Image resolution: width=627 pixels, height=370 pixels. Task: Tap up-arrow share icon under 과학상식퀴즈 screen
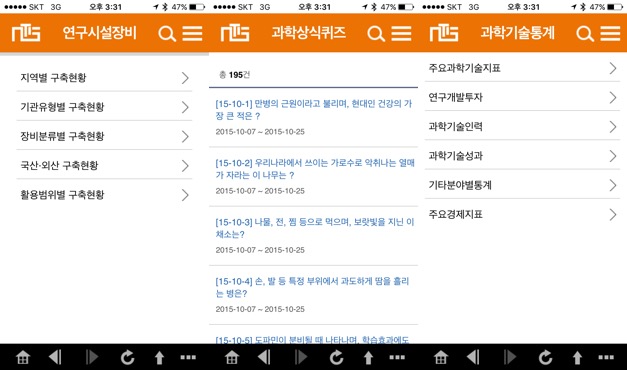[x=368, y=358]
